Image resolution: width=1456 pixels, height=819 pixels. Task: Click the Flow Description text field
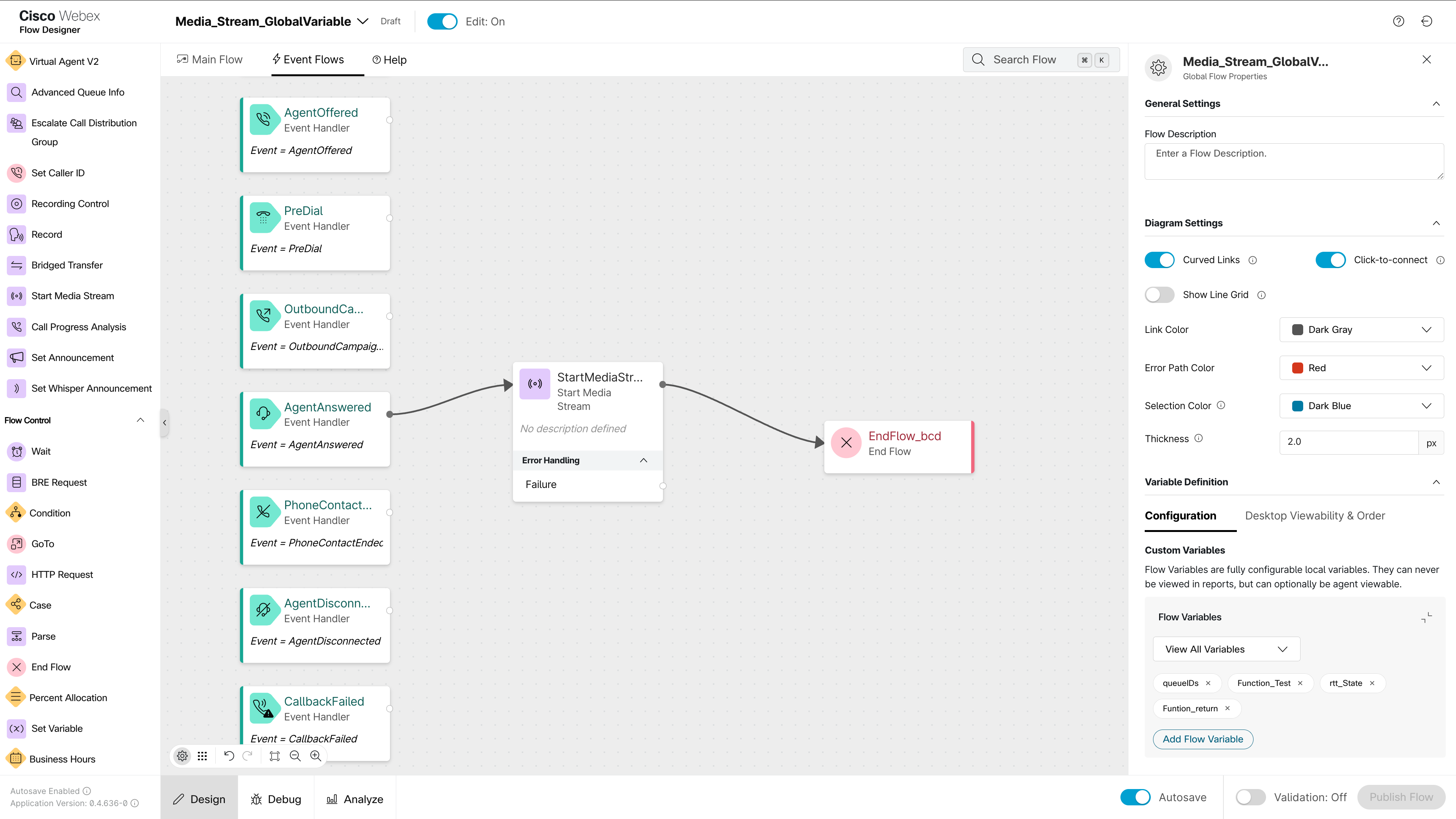(1294, 161)
